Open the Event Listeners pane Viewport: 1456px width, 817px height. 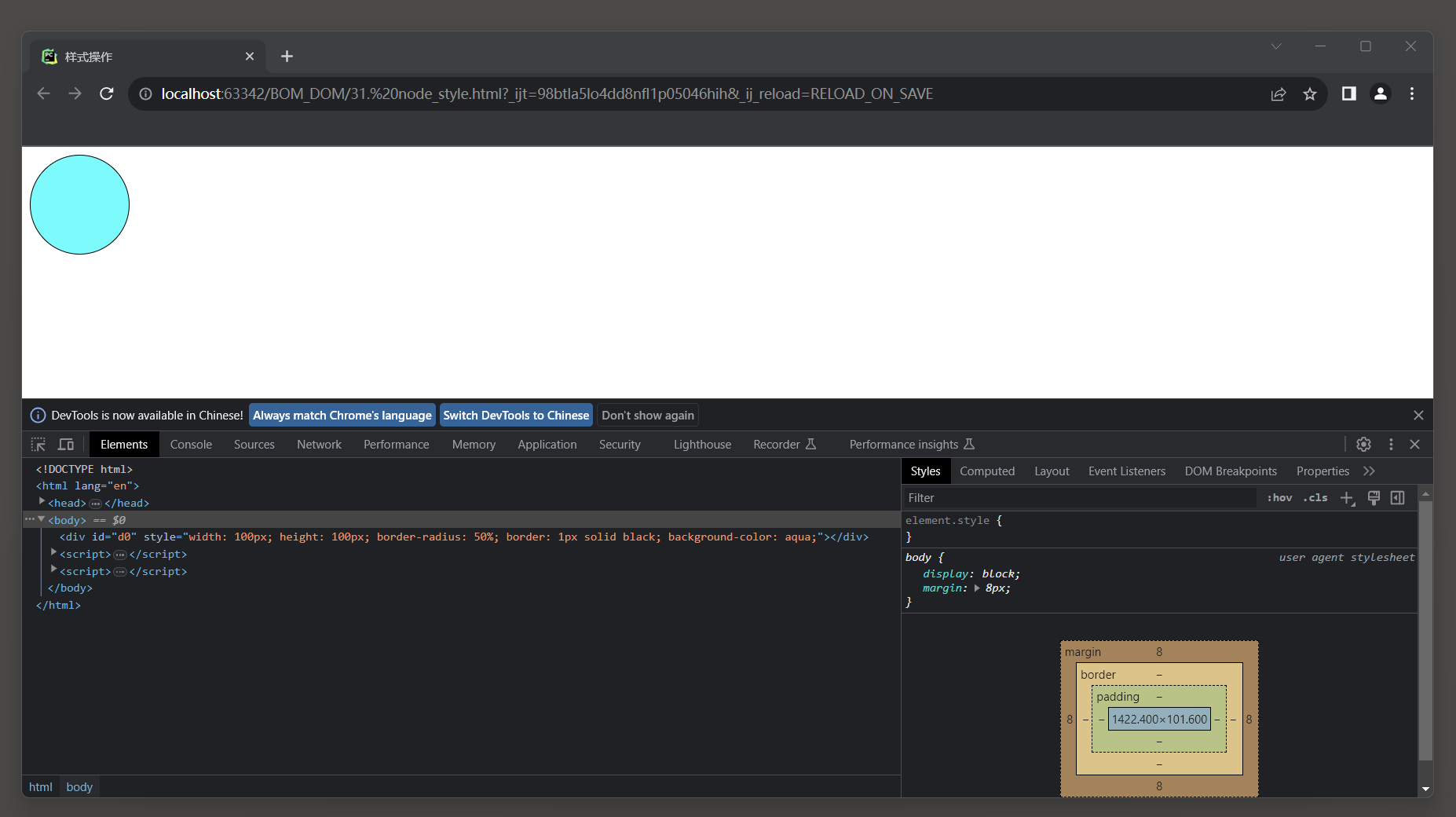point(1127,471)
